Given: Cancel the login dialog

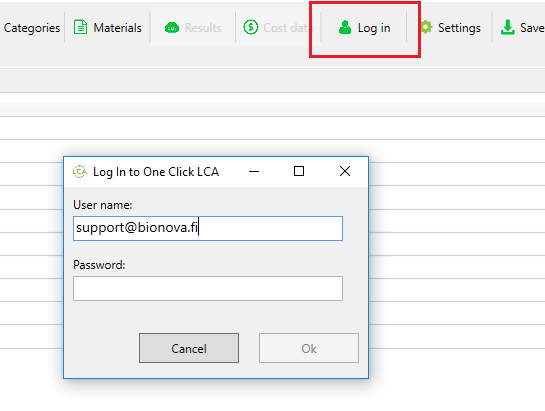Looking at the screenshot, I should pyautogui.click(x=189, y=348).
